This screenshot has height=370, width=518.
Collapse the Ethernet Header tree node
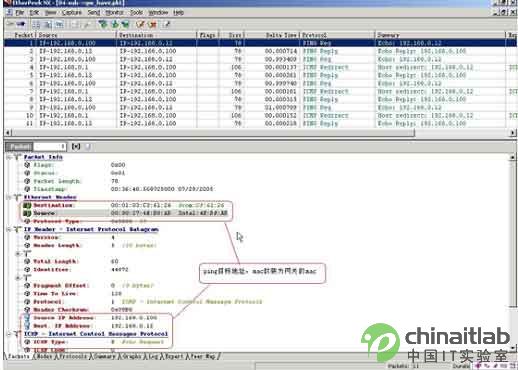coord(9,197)
